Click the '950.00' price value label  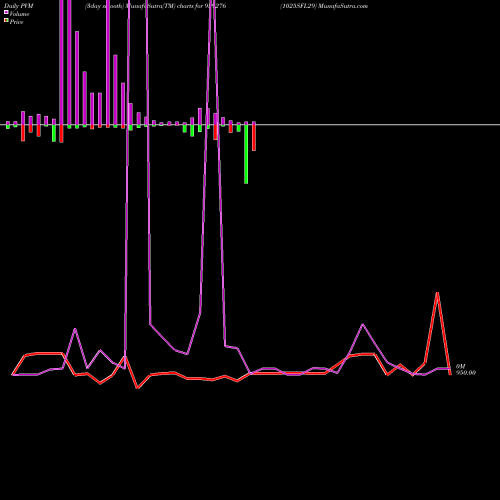pos(466,373)
